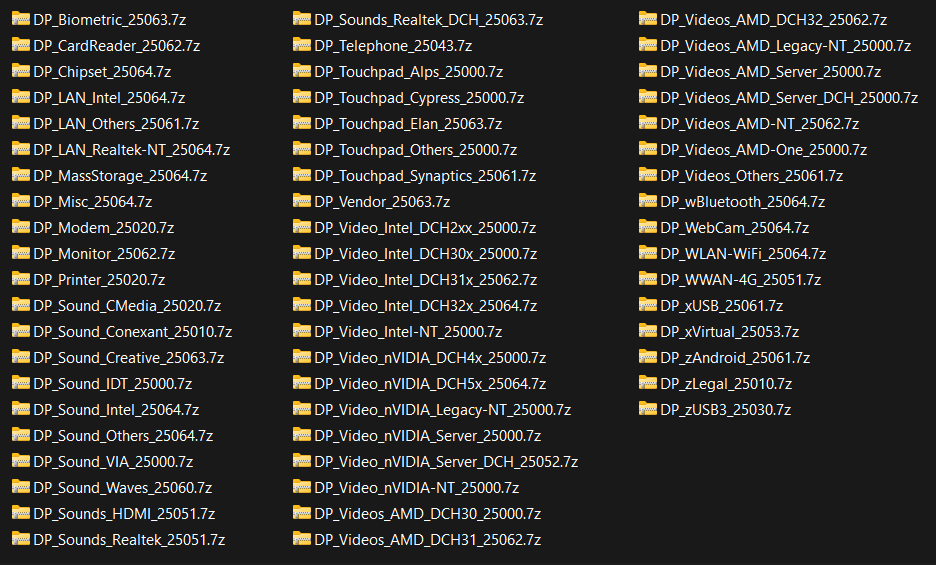936x565 pixels.
Task: Click file name DP_Video_Intel_DCH2xx_25000.7z
Action: coord(425,228)
